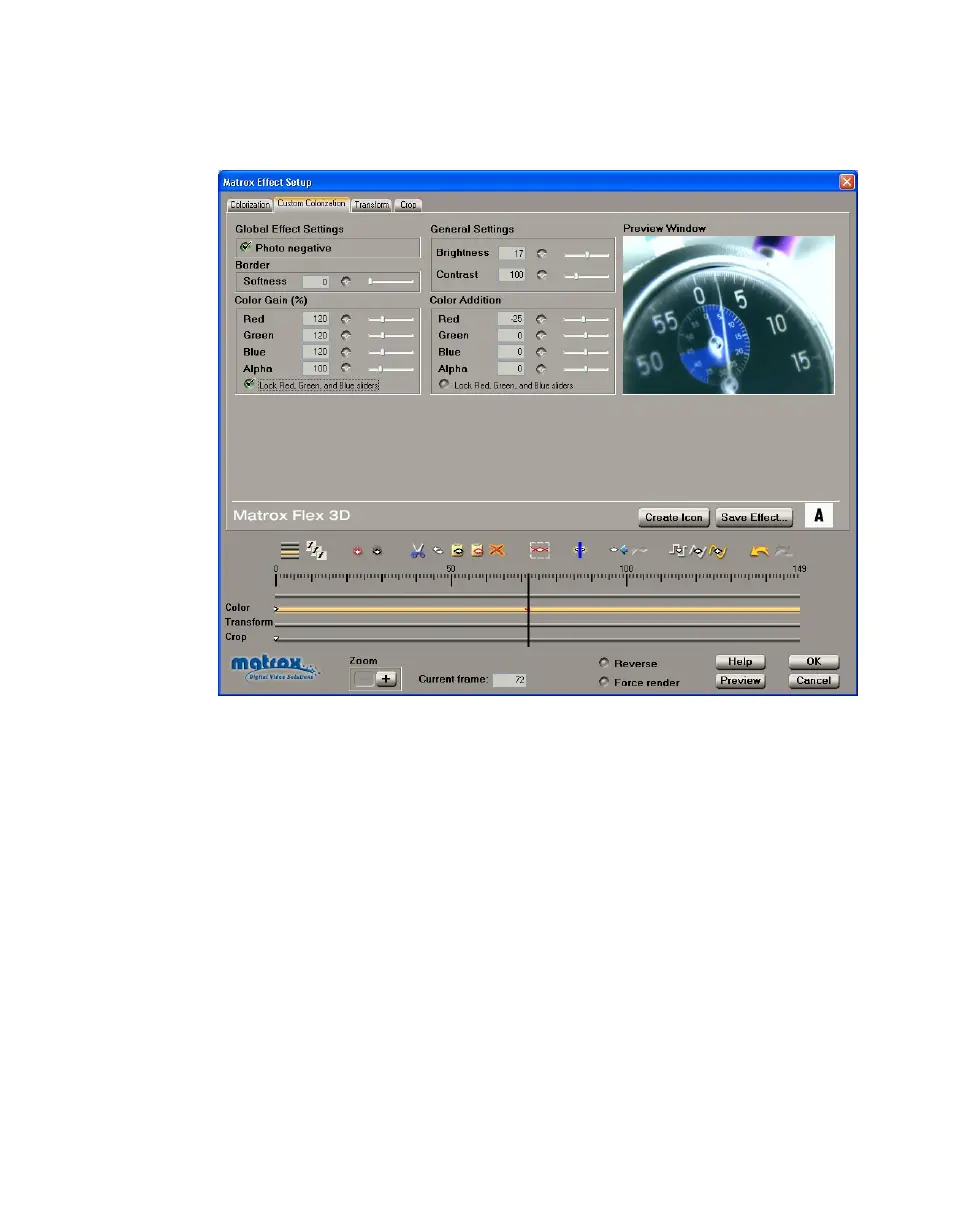Click the Softness value field

[317, 282]
